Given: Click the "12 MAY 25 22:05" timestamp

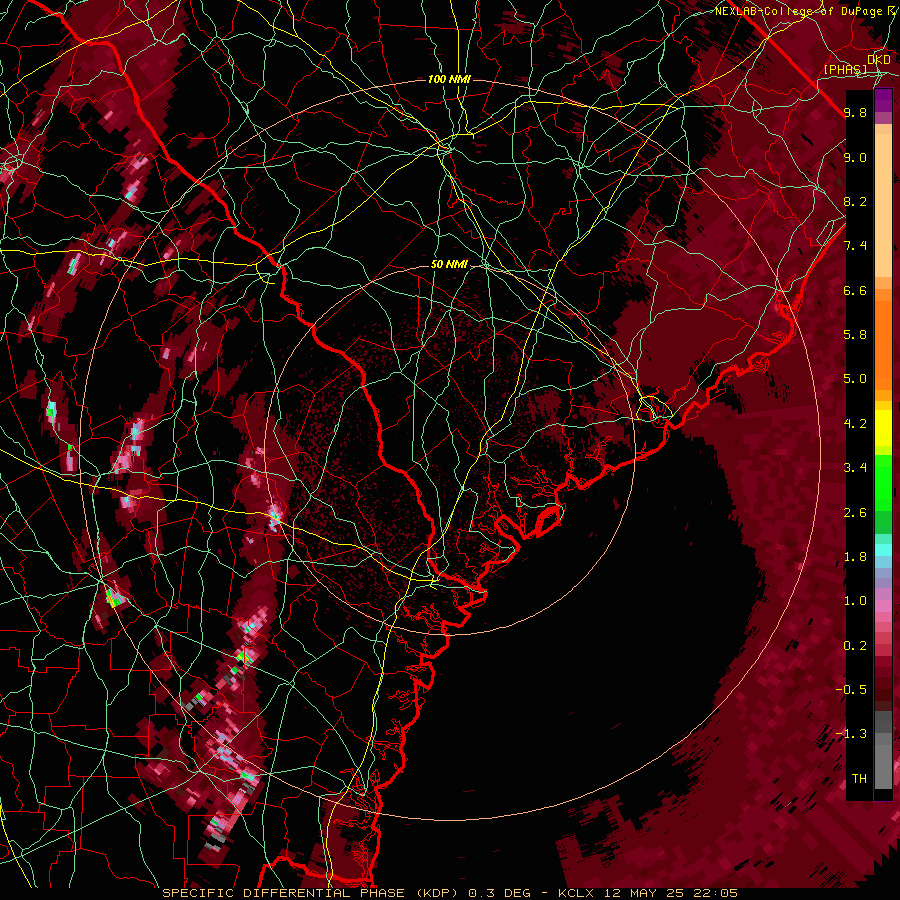Looking at the screenshot, I should pos(670,893).
